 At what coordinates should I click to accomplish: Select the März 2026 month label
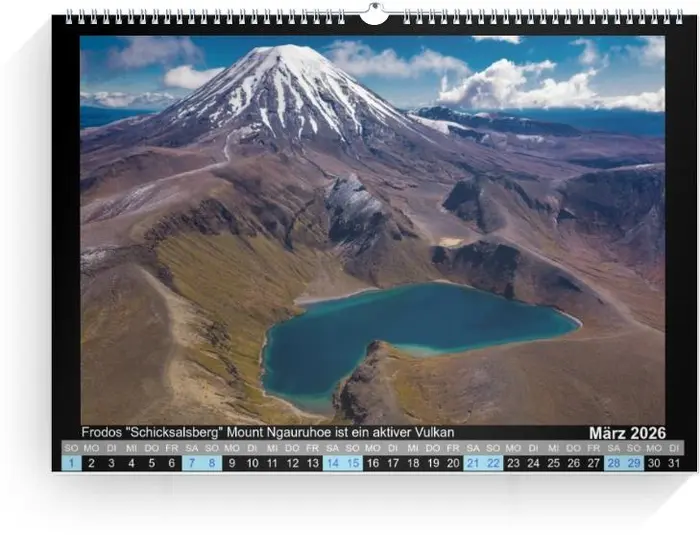coord(626,433)
